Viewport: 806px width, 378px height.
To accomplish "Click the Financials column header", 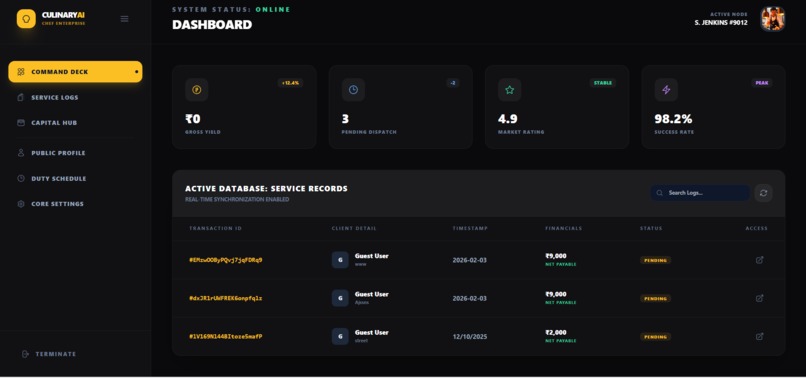I will pos(563,228).
